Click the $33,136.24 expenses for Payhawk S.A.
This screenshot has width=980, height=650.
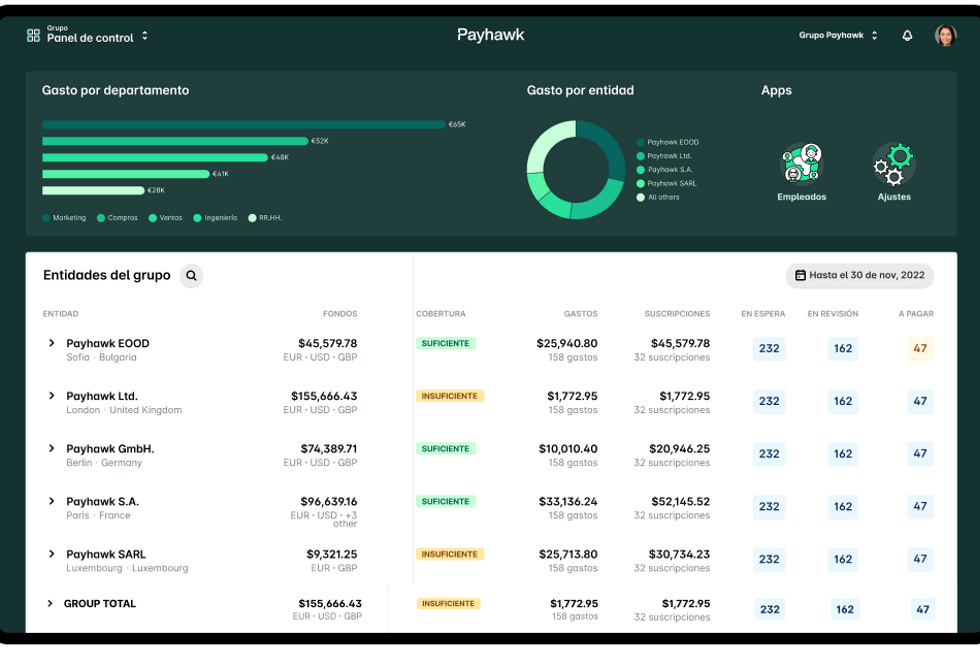tap(568, 501)
